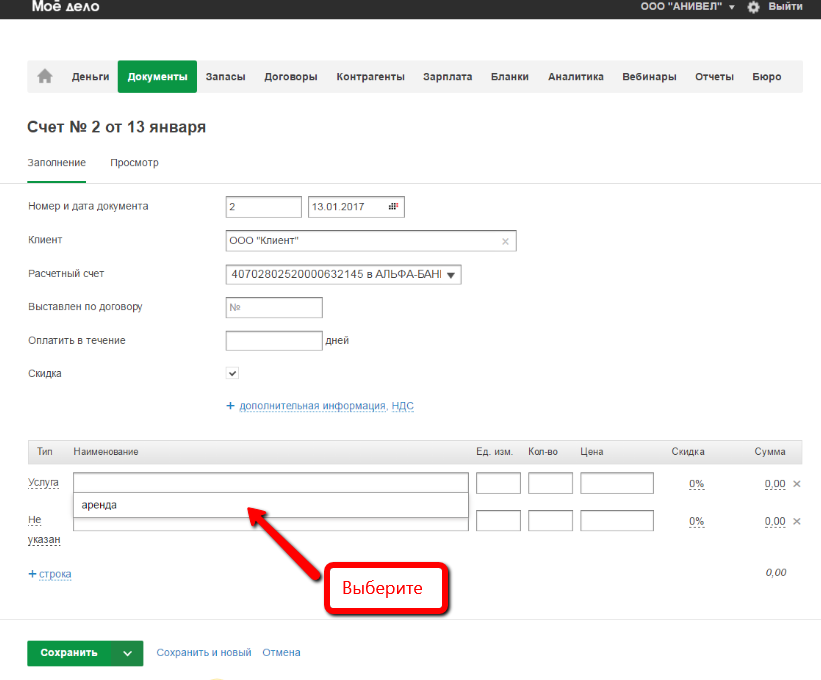Focus the Выставлен по договору № field
821x680 pixels.
[274, 307]
